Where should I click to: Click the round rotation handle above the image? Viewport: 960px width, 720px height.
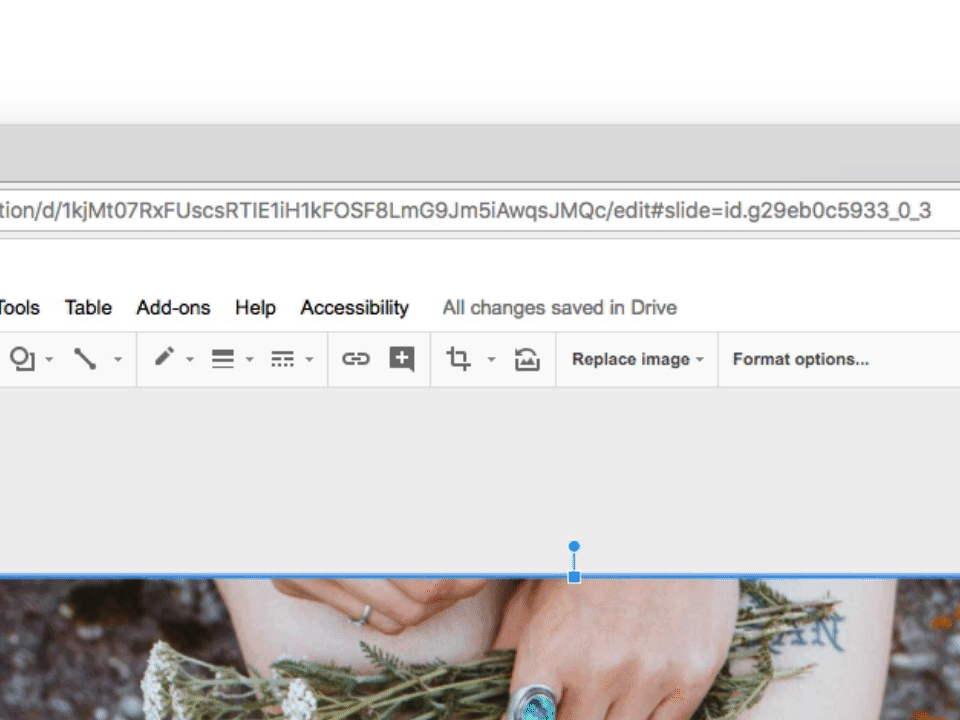[574, 546]
